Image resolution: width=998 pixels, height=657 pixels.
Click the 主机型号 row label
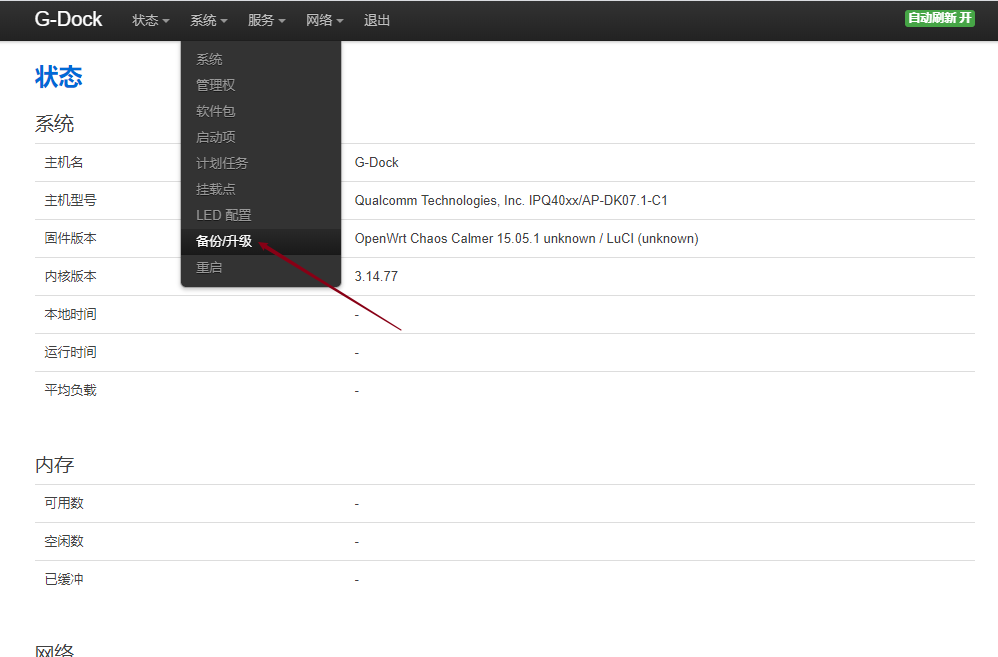(70, 201)
